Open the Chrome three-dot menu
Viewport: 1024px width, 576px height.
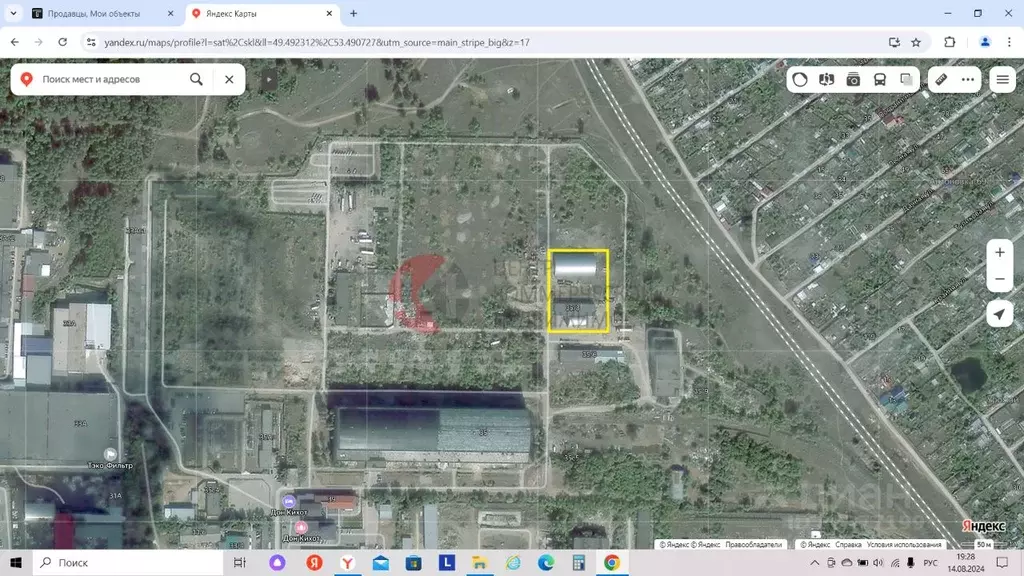click(x=1009, y=42)
